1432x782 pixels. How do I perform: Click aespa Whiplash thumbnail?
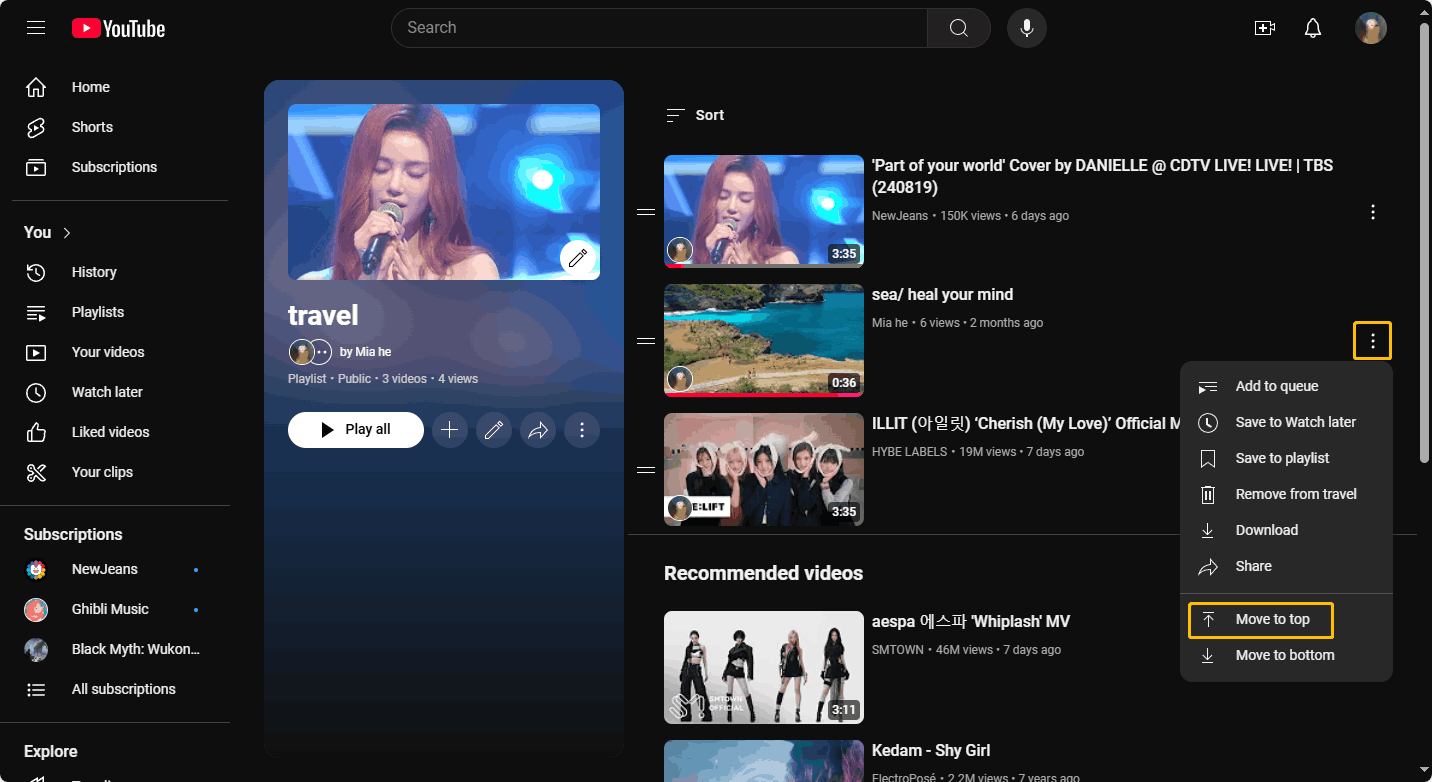764,667
